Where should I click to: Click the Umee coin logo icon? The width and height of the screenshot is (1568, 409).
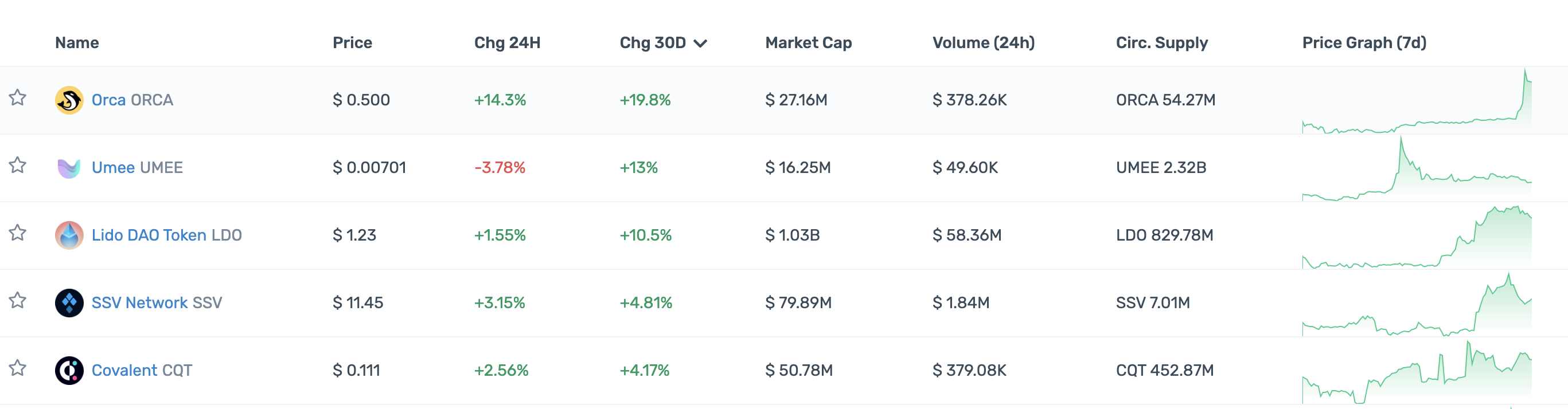coord(69,168)
